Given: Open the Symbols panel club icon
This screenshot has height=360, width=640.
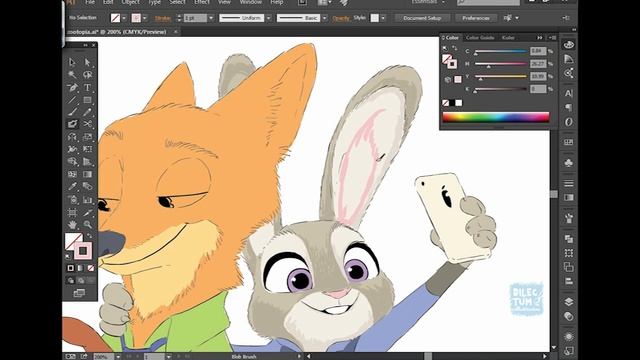Looking at the screenshot, I should tap(569, 163).
